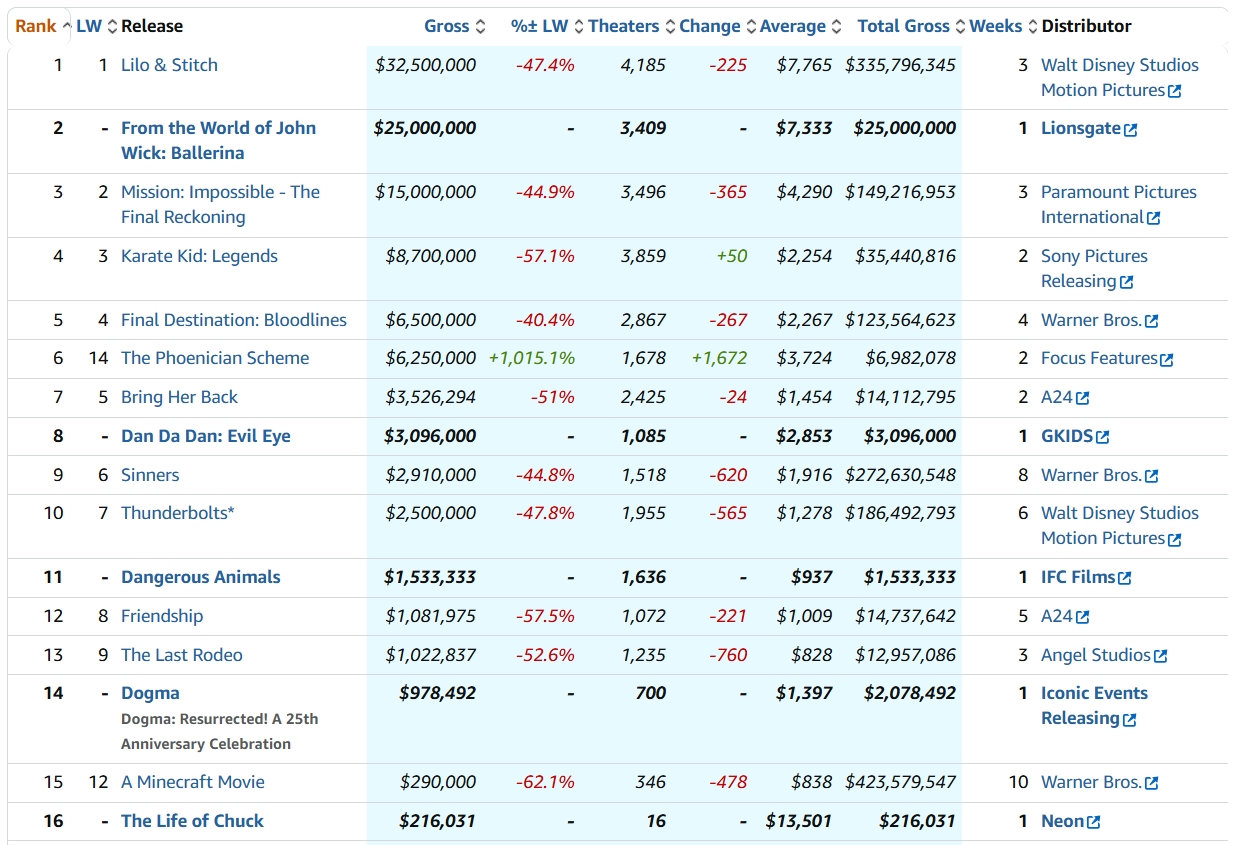Open Paramount Pictures International external link icon
Screen dimensions: 1233x845
point(1154,218)
